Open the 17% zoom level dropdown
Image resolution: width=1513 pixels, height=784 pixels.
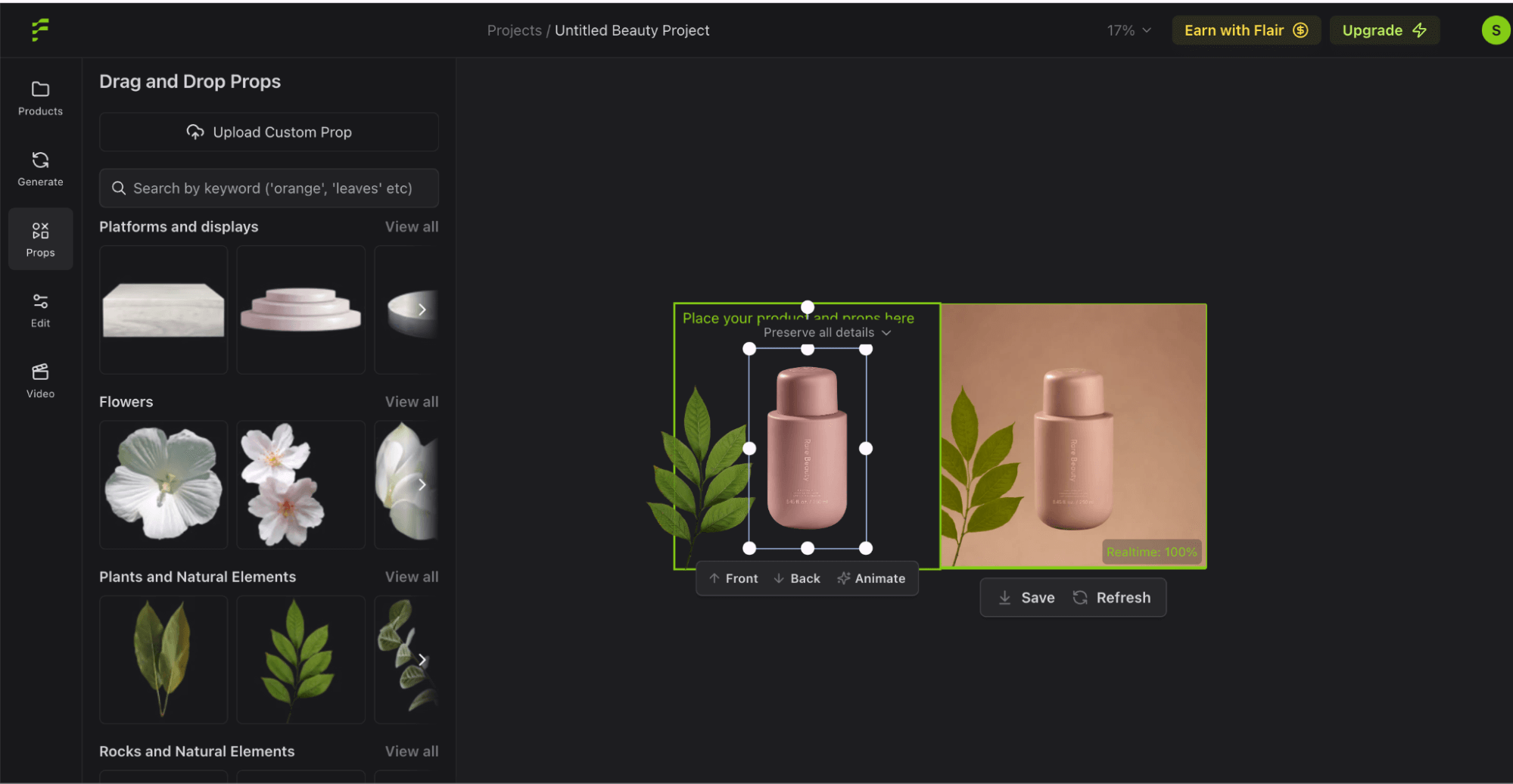coord(1129,30)
